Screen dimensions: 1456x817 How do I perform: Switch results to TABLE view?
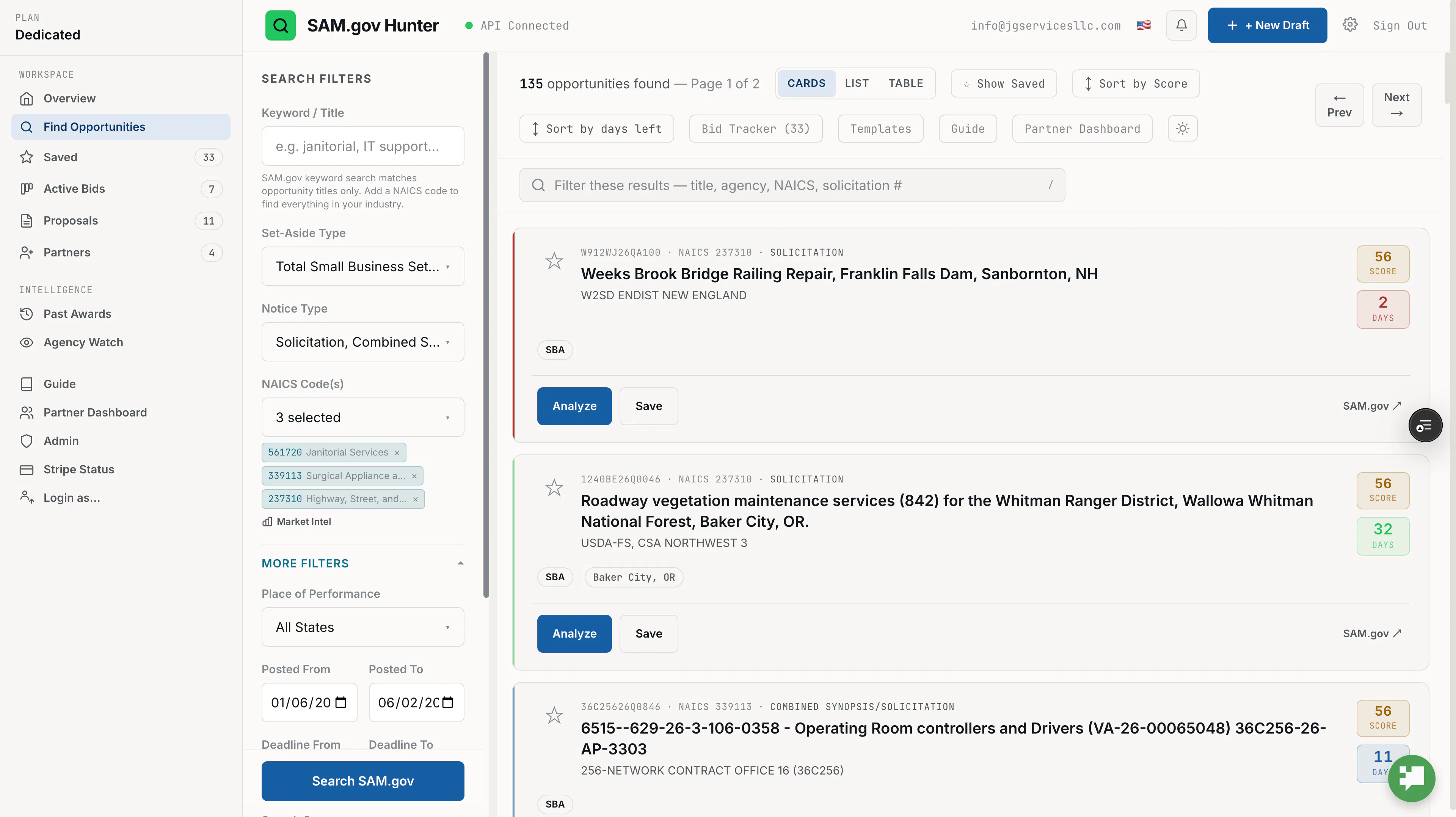[x=905, y=84]
